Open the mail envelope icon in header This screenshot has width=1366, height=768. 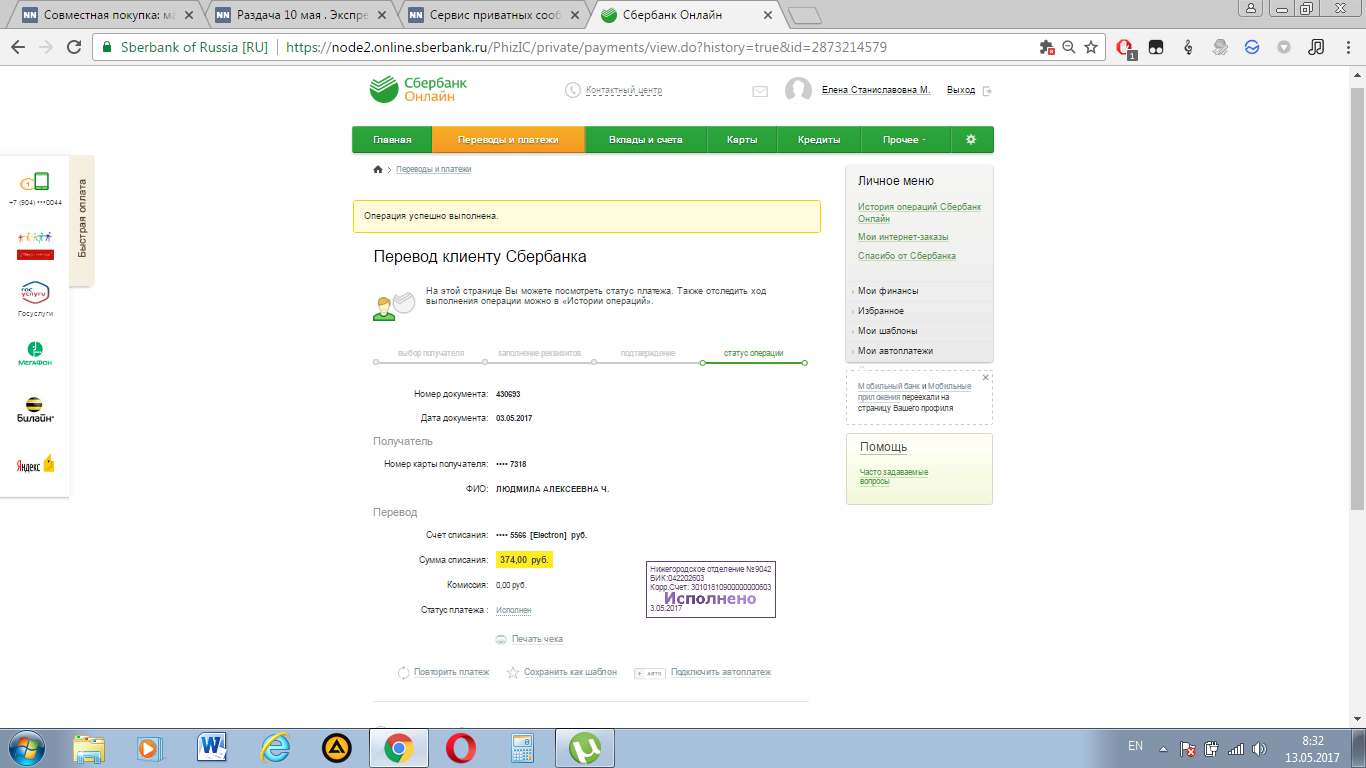click(760, 91)
